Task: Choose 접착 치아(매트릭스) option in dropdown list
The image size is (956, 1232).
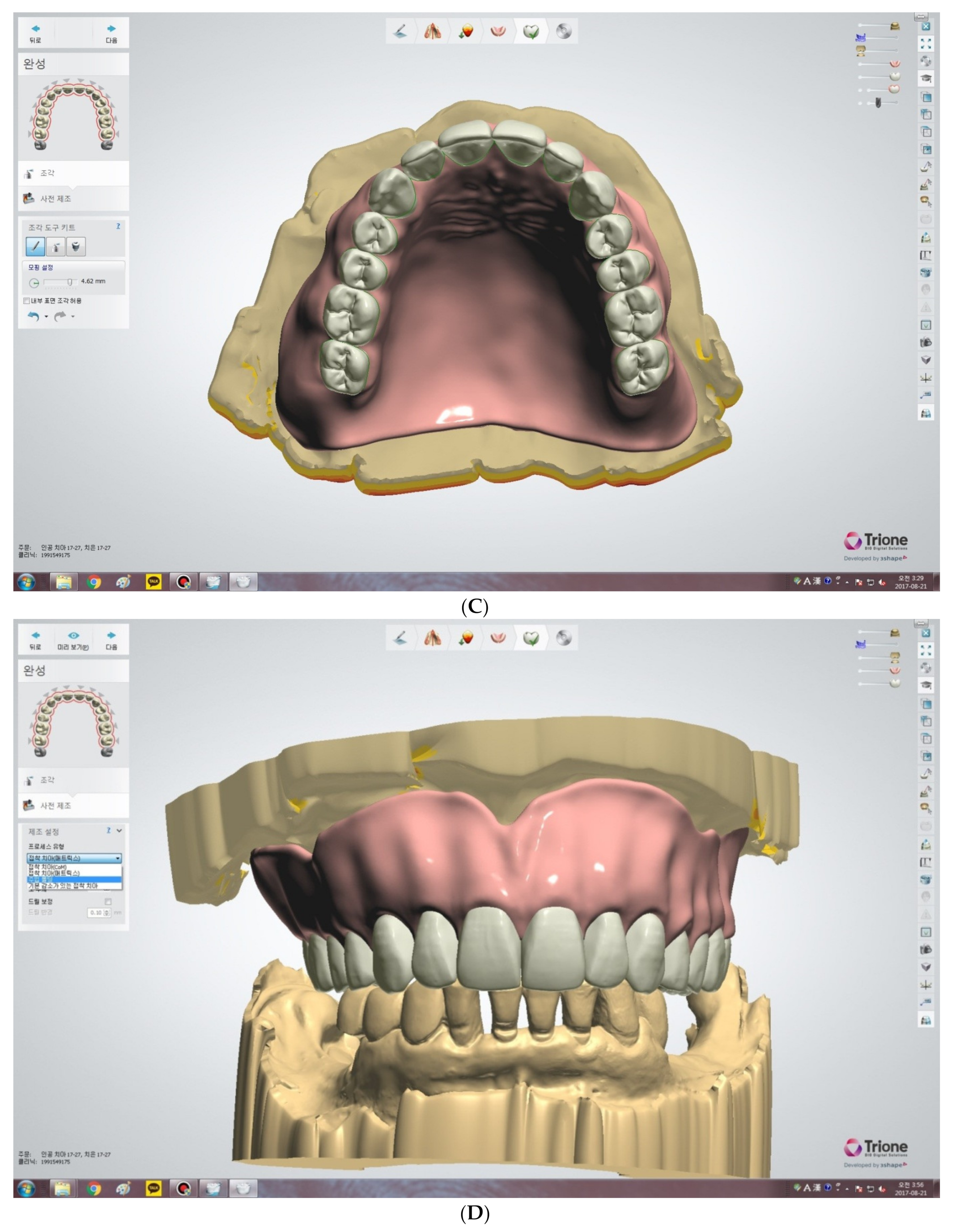Action: coord(74,873)
